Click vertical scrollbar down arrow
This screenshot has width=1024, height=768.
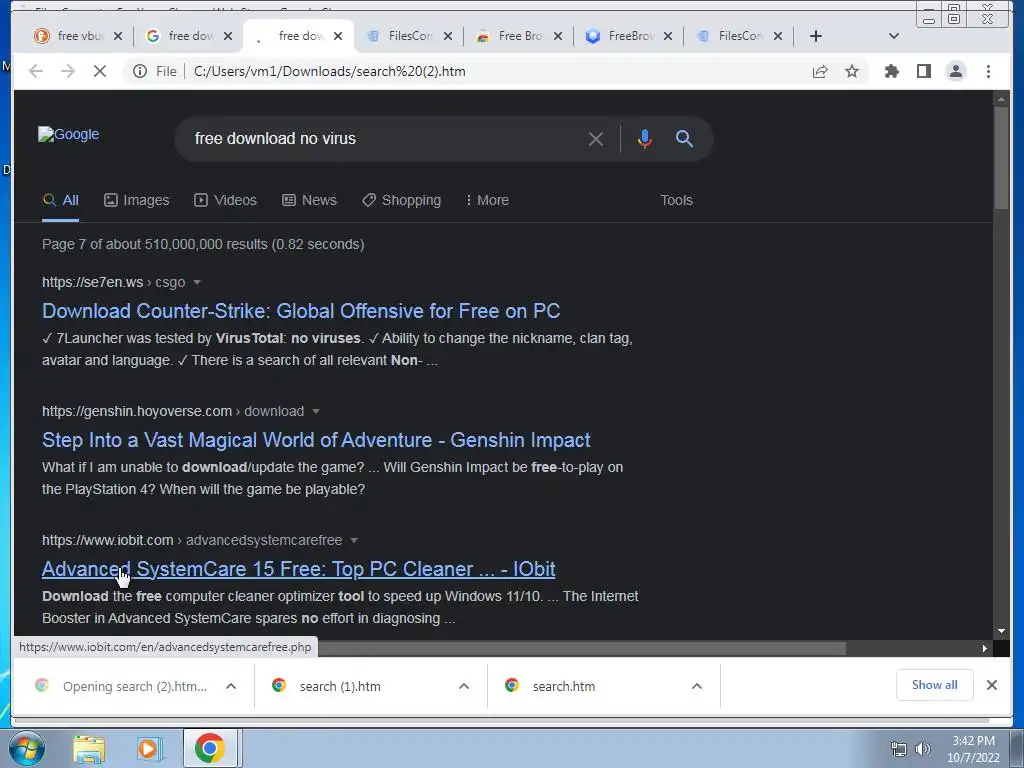(1001, 631)
